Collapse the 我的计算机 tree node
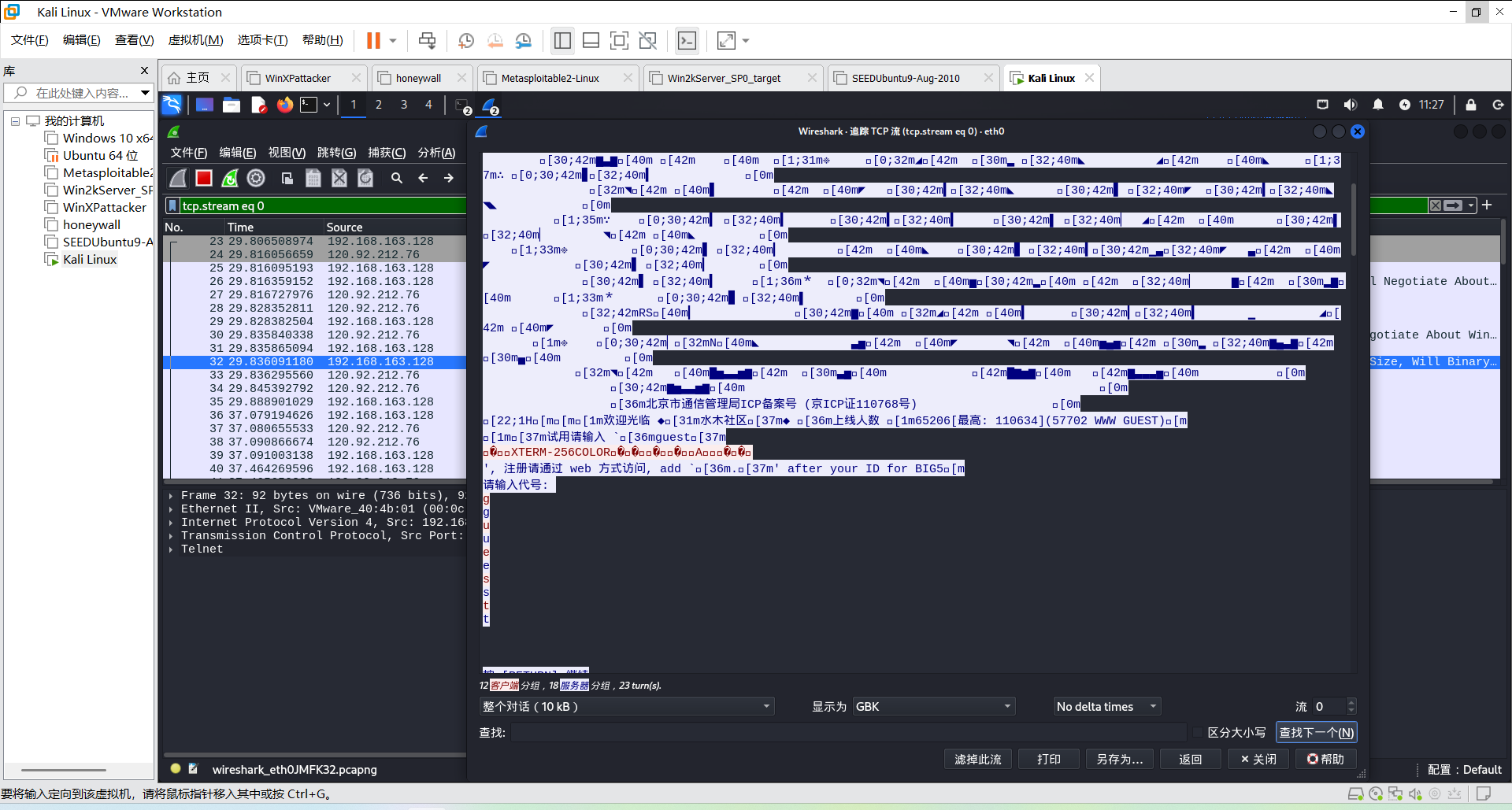Image resolution: width=1512 pixels, height=810 pixels. pos(15,121)
